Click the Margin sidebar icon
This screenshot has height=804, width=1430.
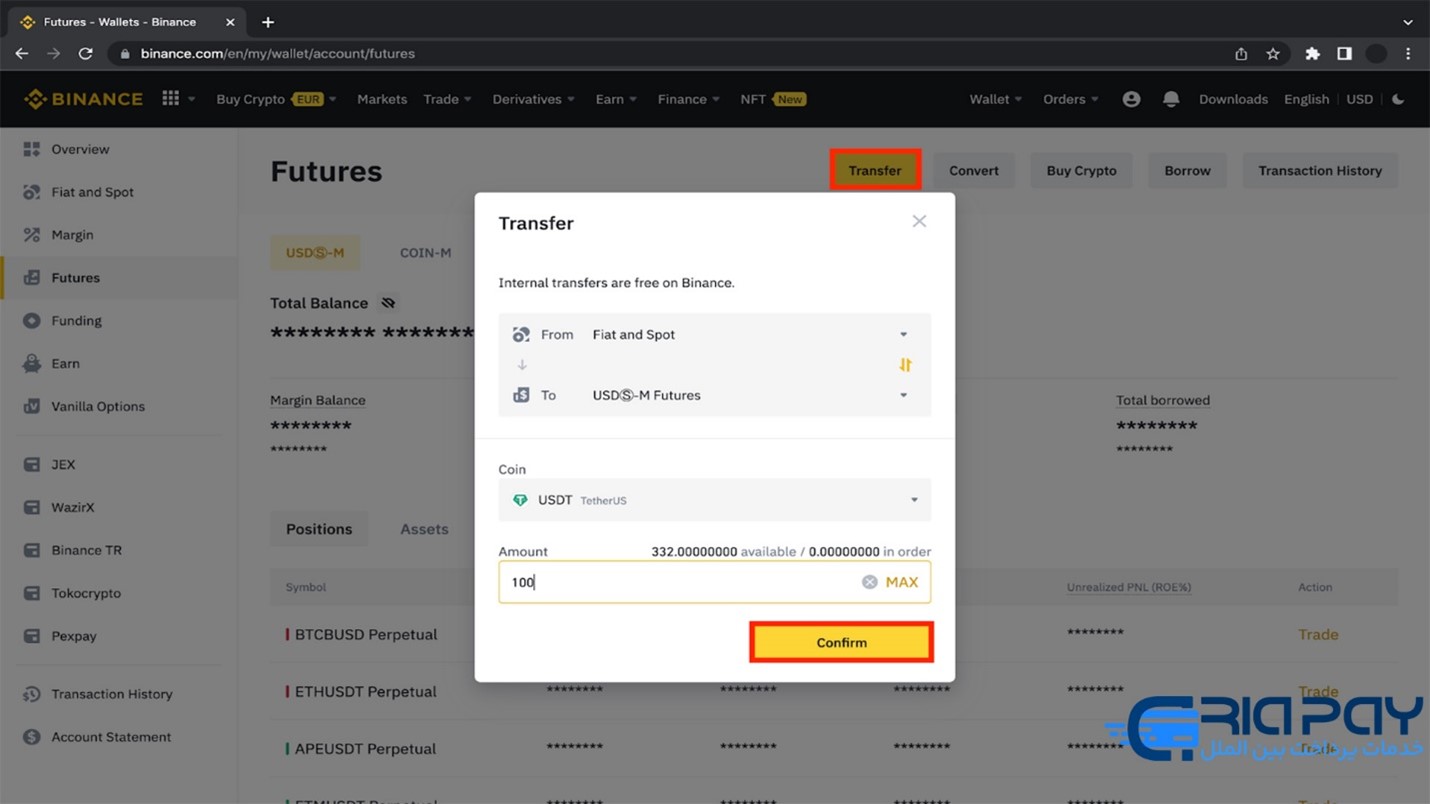[x=32, y=235]
